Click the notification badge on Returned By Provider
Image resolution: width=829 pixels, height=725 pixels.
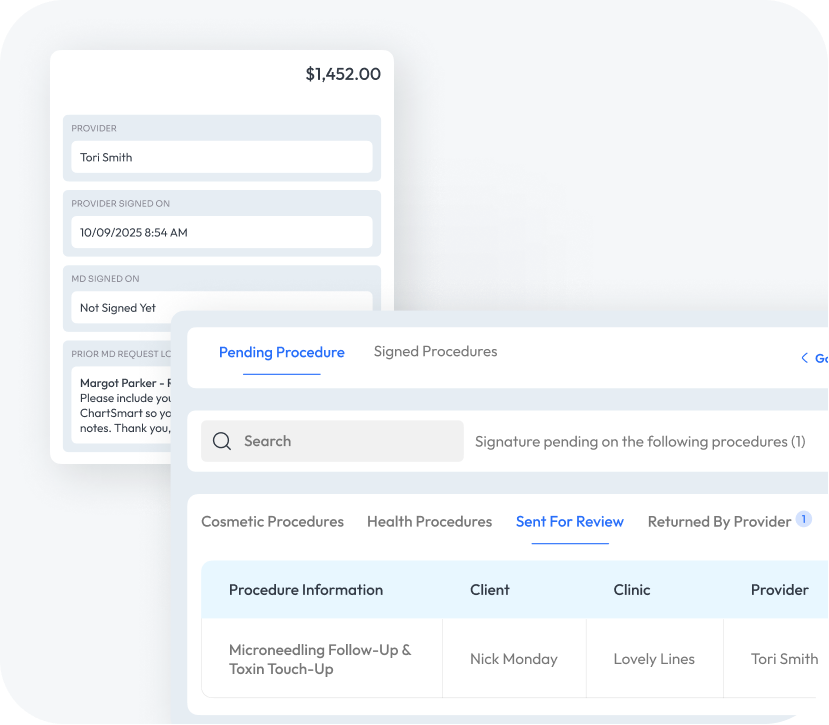(x=802, y=519)
